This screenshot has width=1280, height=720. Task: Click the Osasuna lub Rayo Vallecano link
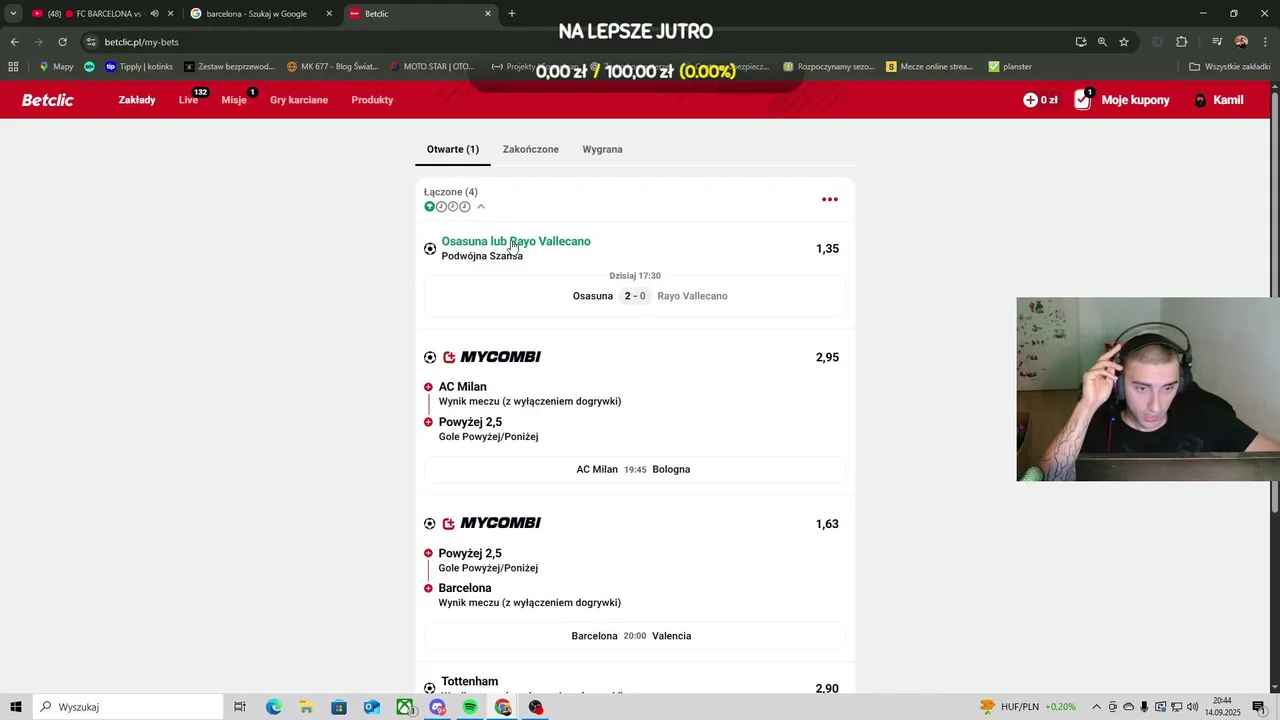516,241
